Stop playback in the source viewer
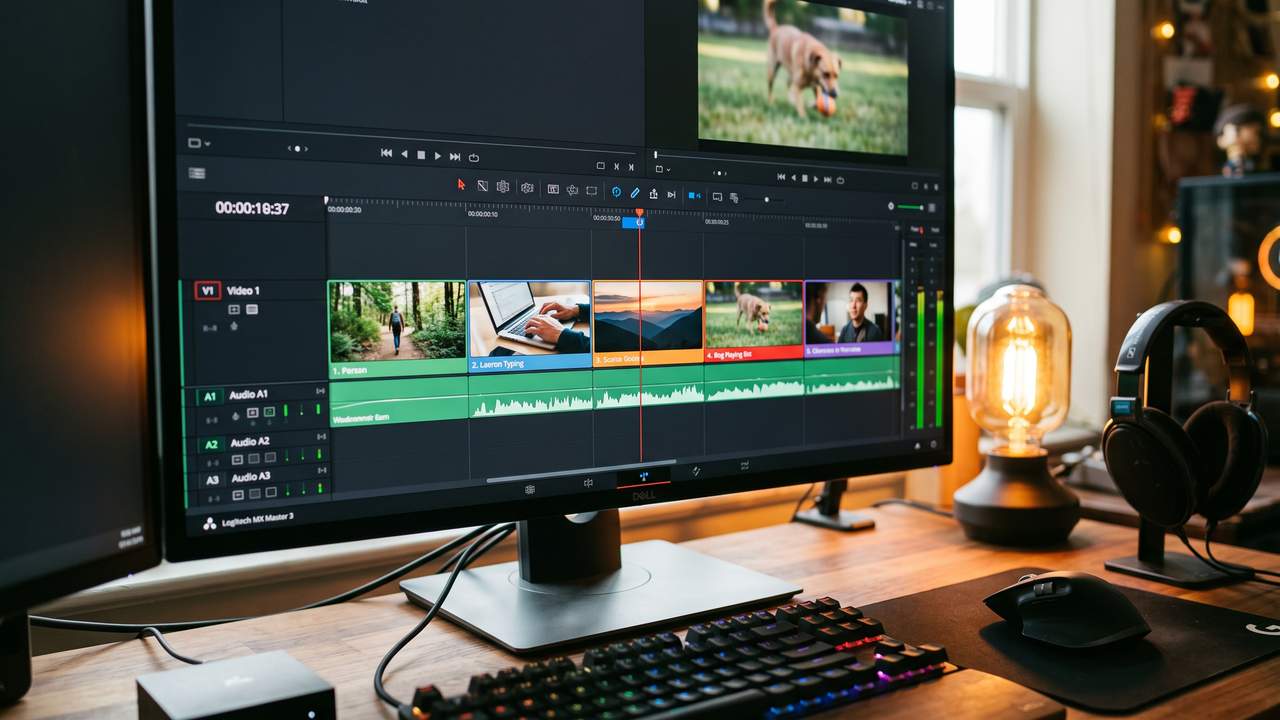Viewport: 1280px width, 720px height. 421,155
